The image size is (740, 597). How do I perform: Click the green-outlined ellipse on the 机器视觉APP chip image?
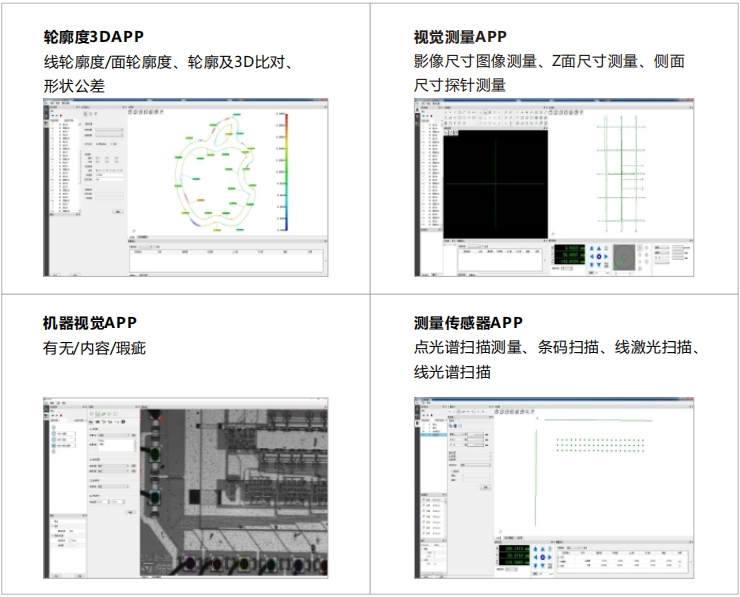pos(154,454)
